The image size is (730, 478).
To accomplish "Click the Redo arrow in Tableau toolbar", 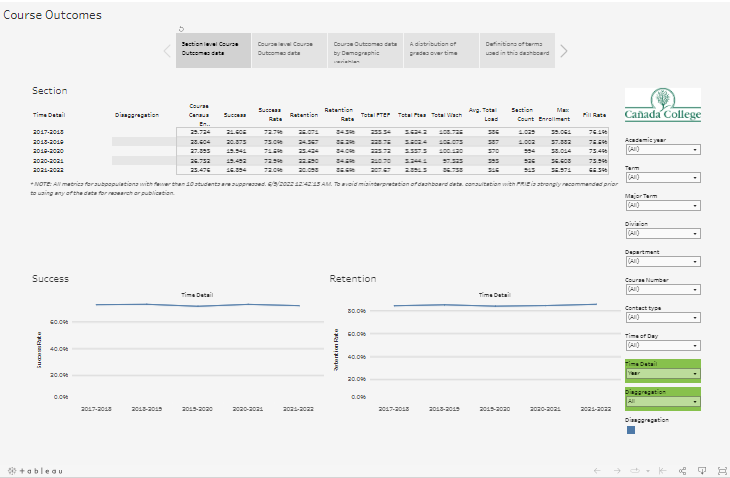I will pyautogui.click(x=617, y=471).
